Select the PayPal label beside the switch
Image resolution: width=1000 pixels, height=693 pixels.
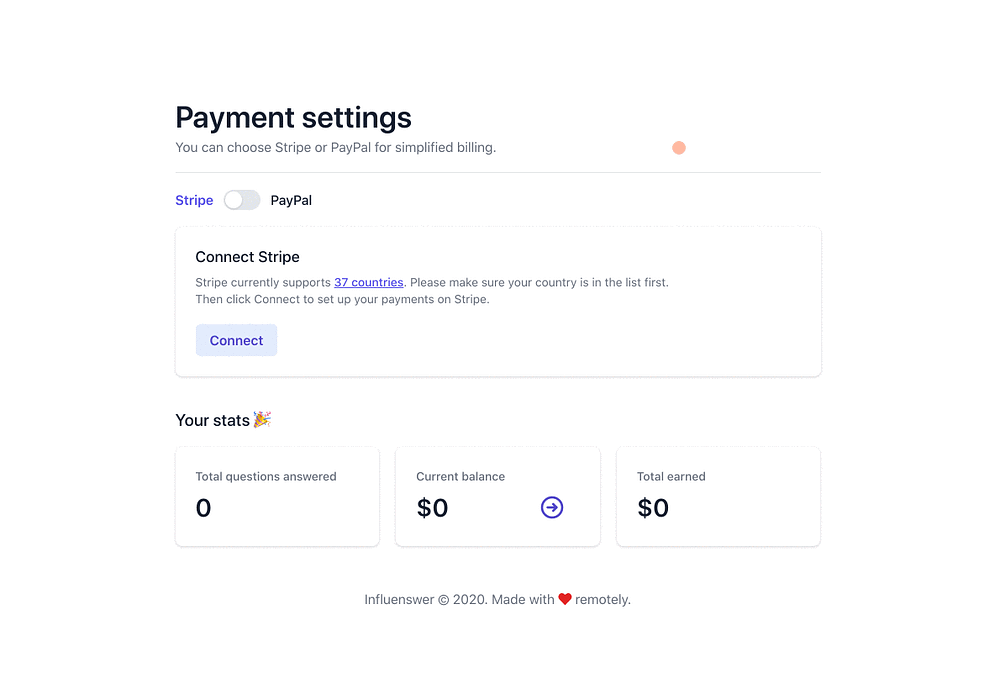(291, 200)
